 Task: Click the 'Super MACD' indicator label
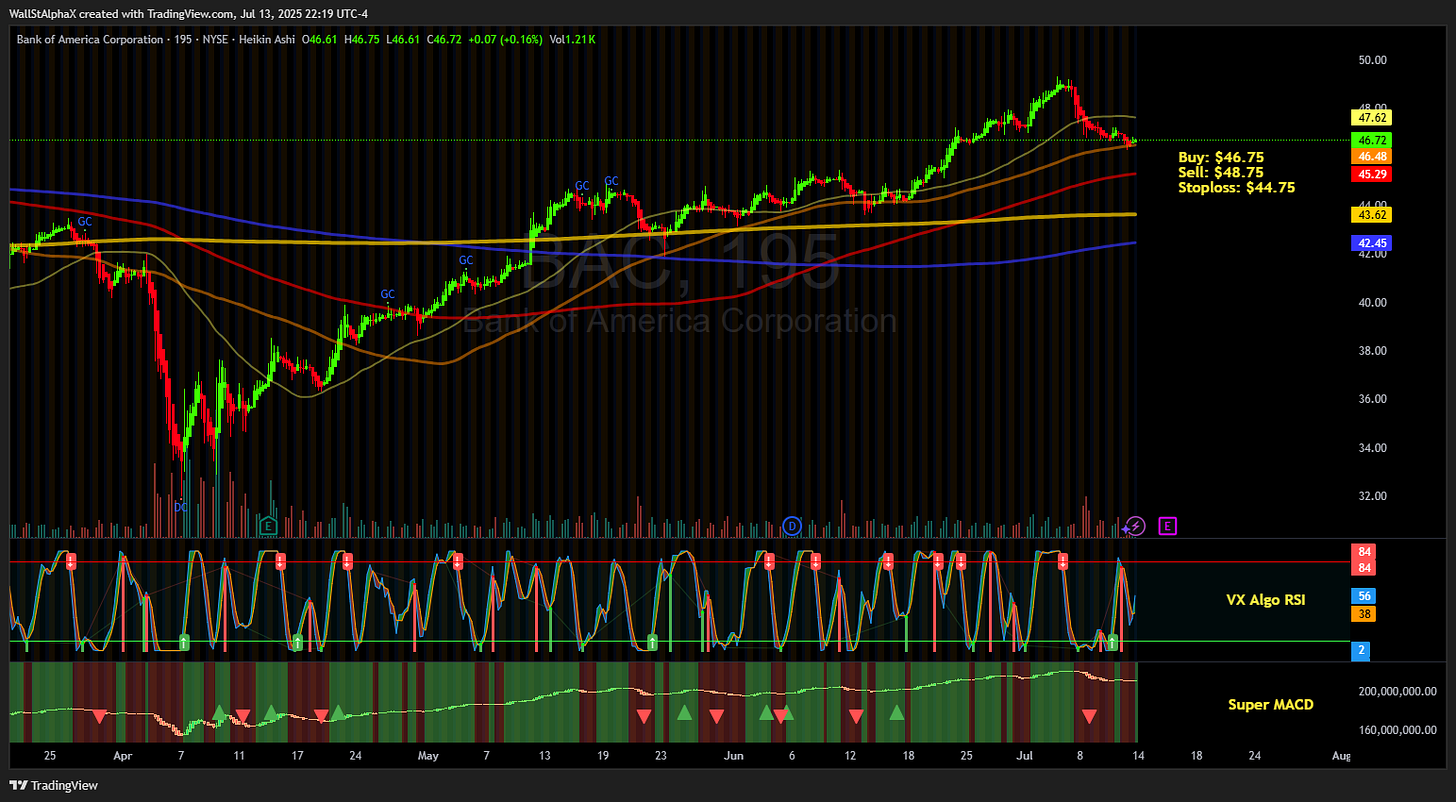click(x=1270, y=704)
